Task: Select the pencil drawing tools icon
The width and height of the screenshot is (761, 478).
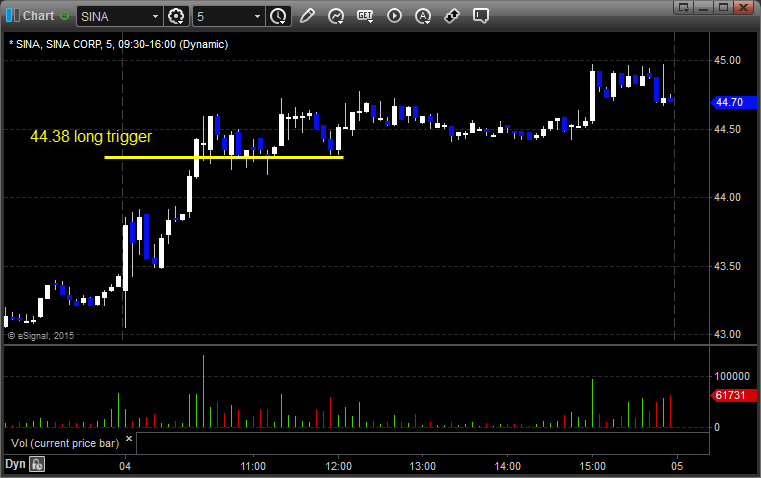Action: tap(307, 16)
